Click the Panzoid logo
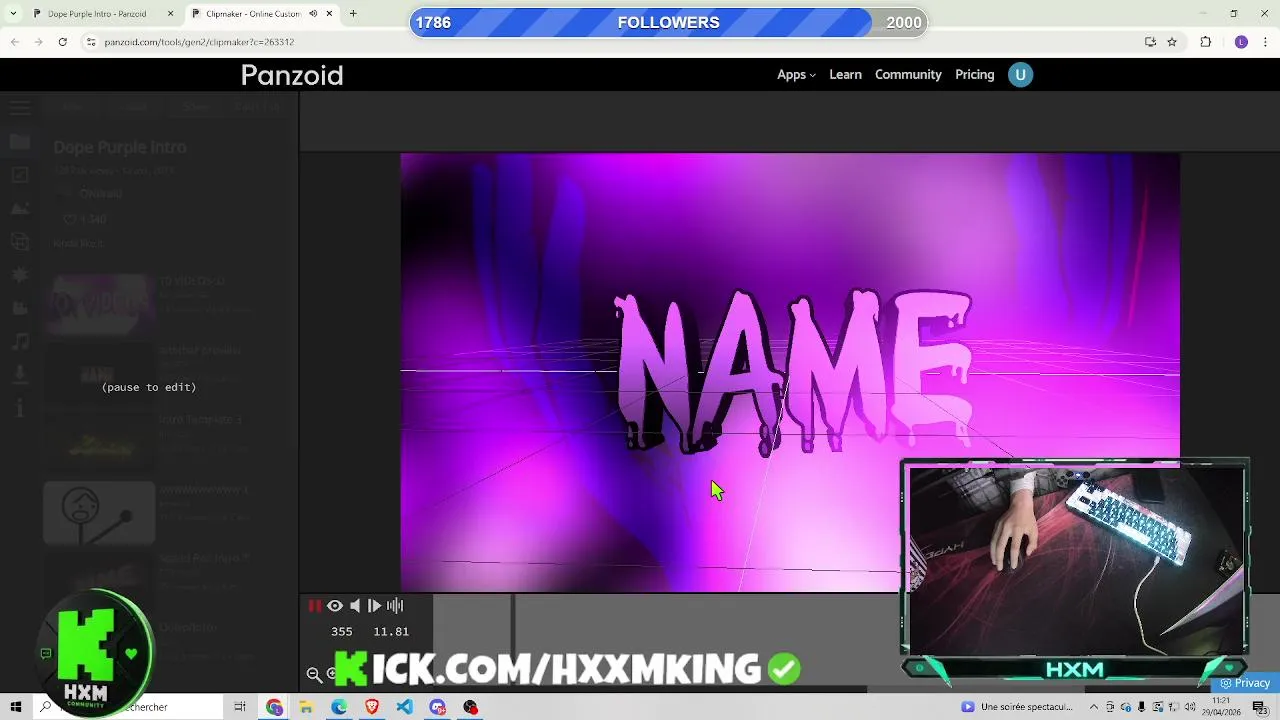The image size is (1280, 720). [292, 75]
